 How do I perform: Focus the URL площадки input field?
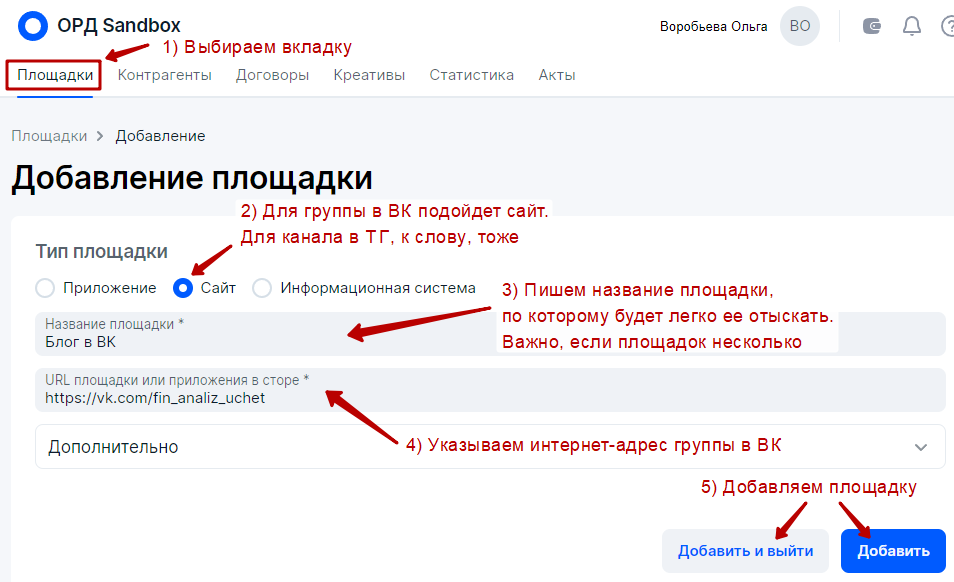click(x=490, y=390)
